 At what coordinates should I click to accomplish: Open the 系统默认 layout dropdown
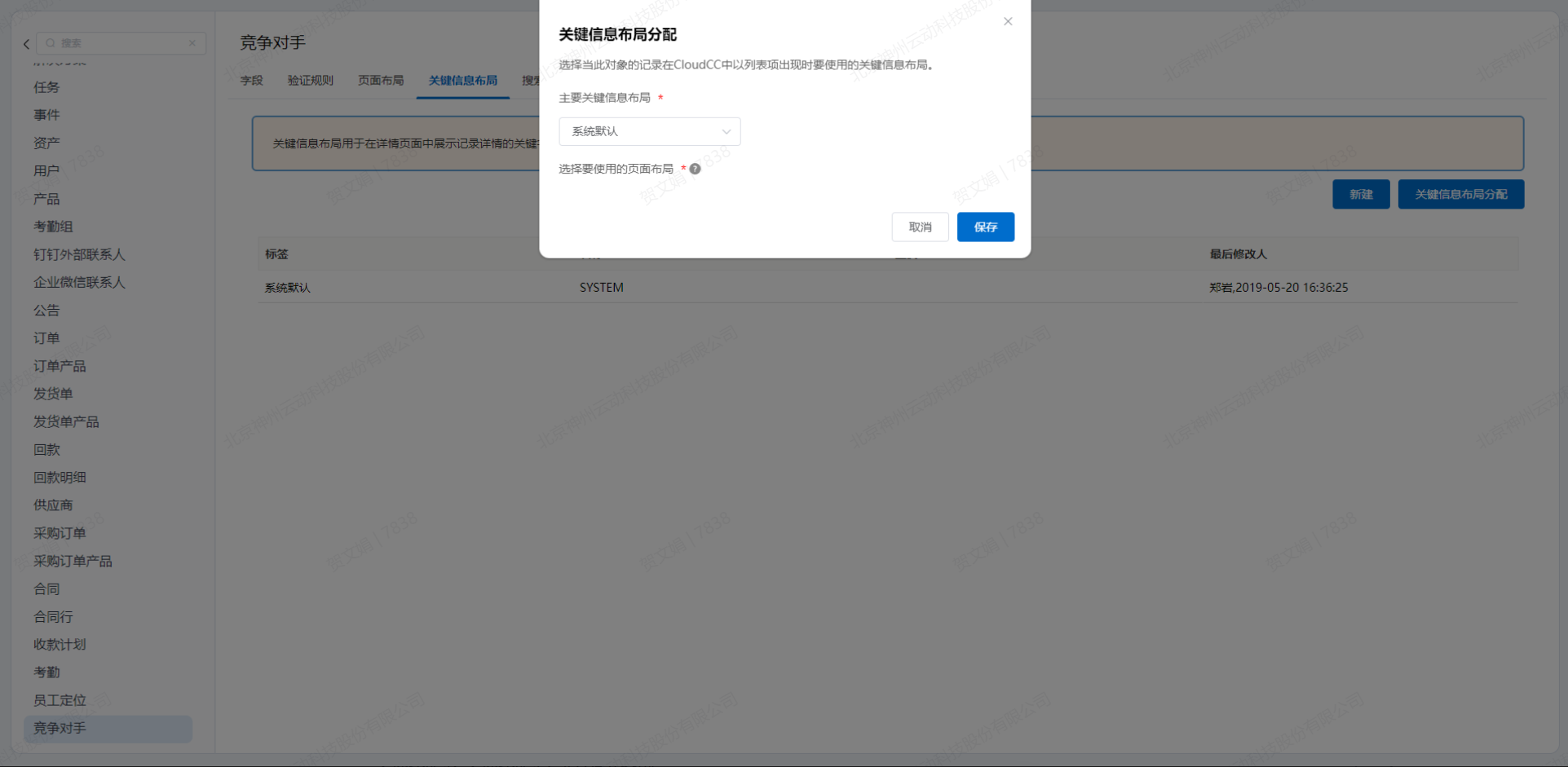click(x=649, y=131)
